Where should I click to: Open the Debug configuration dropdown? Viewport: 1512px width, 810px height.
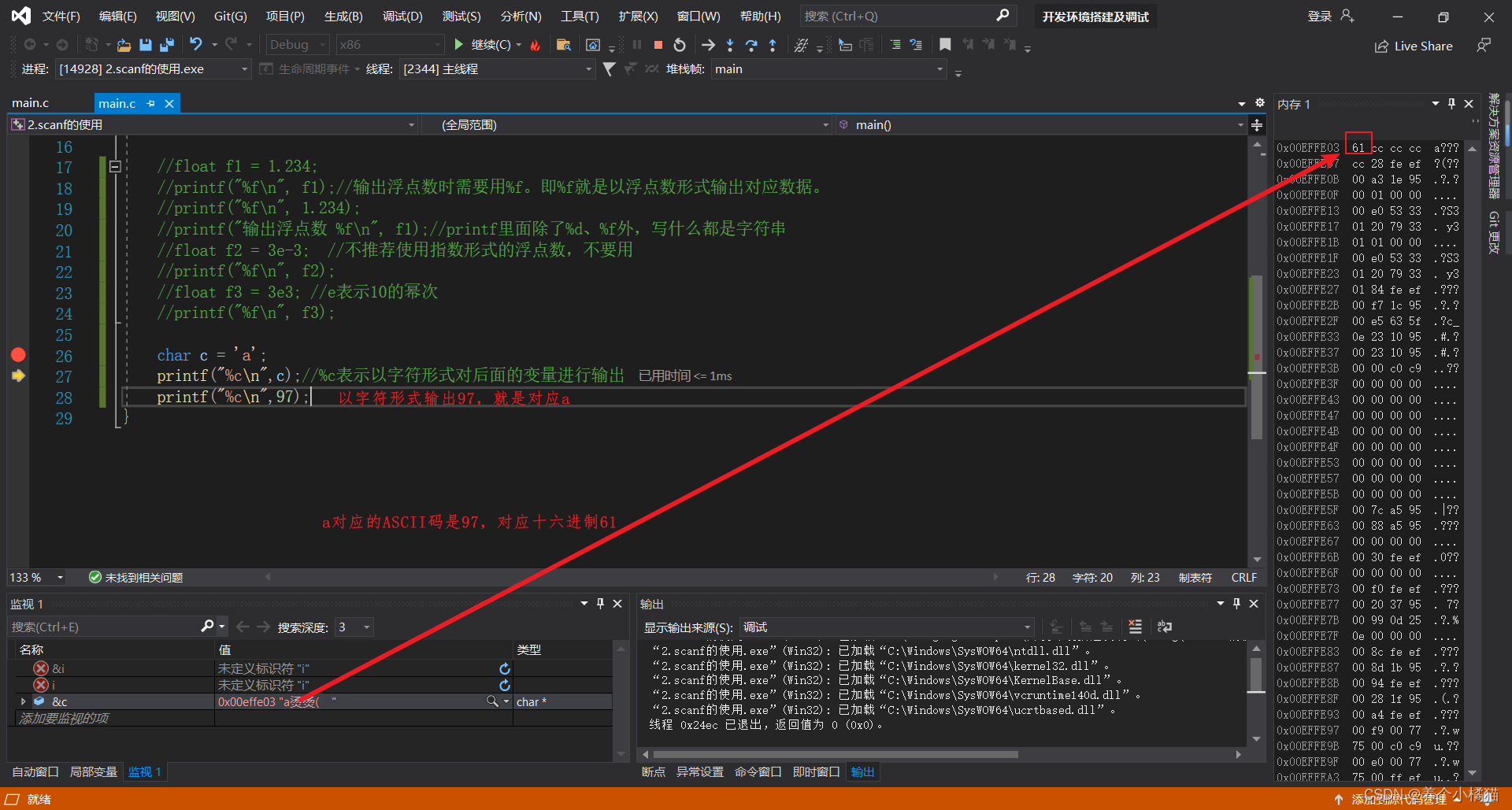click(297, 45)
